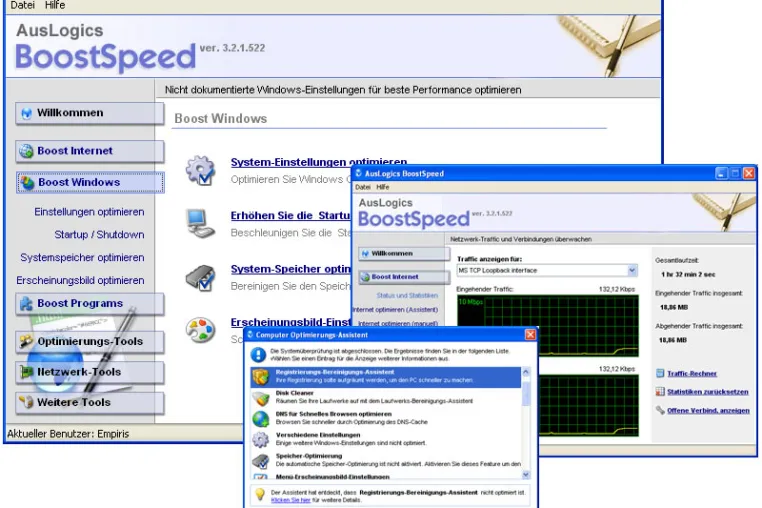The image size is (762, 508).
Task: Click the wizard list scroll-up arrow
Action: 525,372
